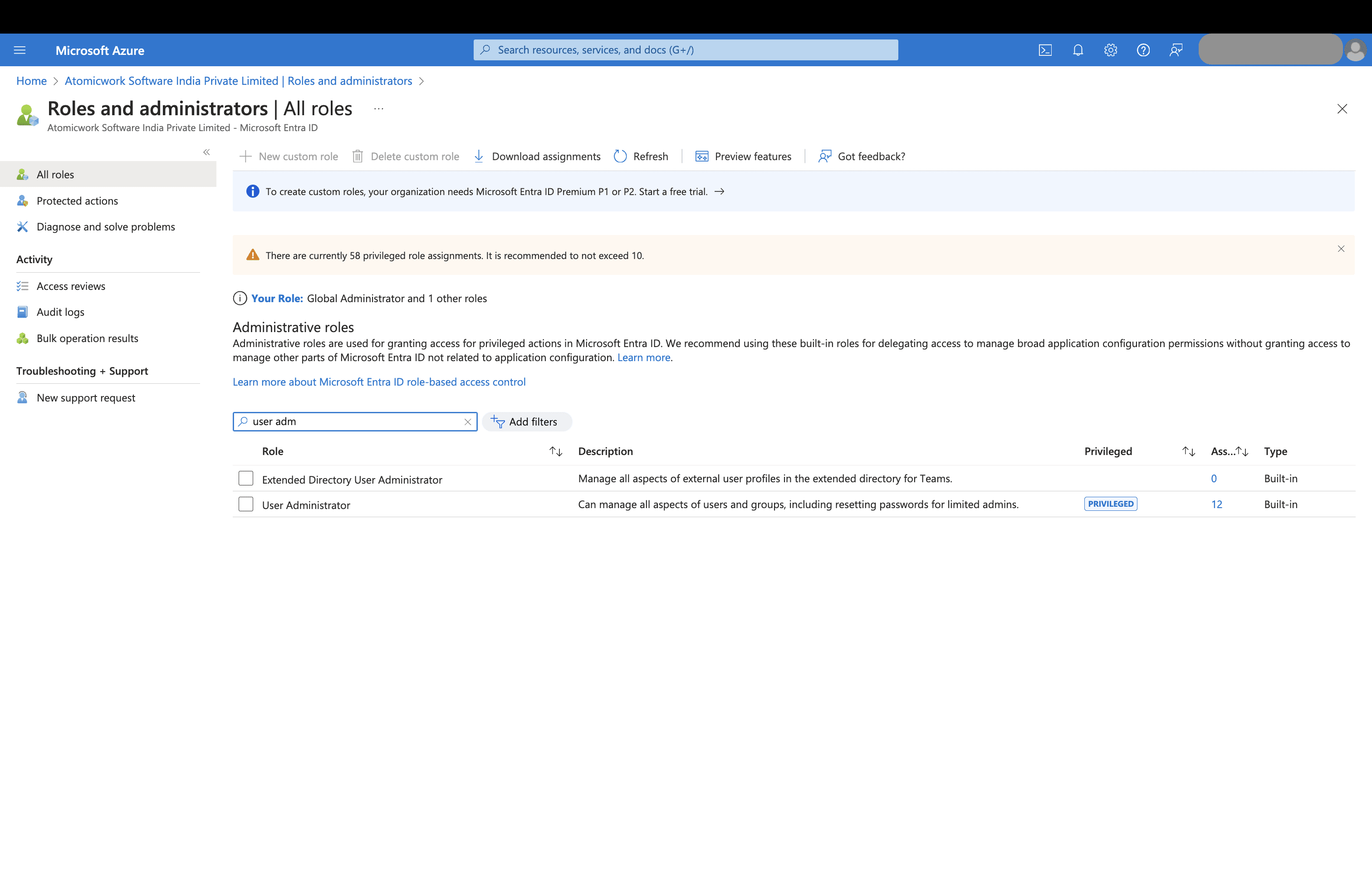This screenshot has width=1372, height=891.
Task: Sort the table by Role column
Action: point(556,451)
